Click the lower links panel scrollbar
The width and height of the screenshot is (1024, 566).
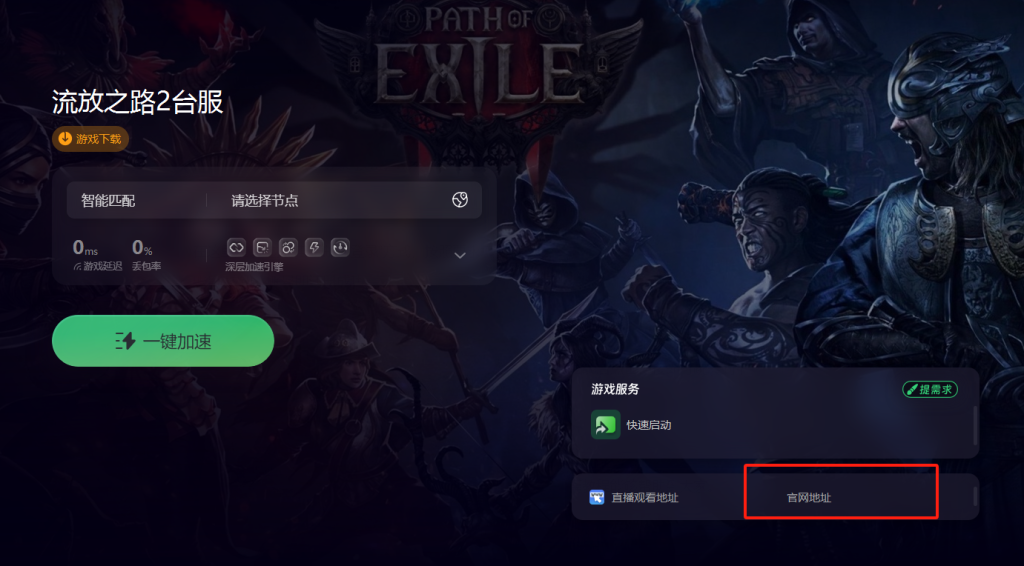pos(975,497)
